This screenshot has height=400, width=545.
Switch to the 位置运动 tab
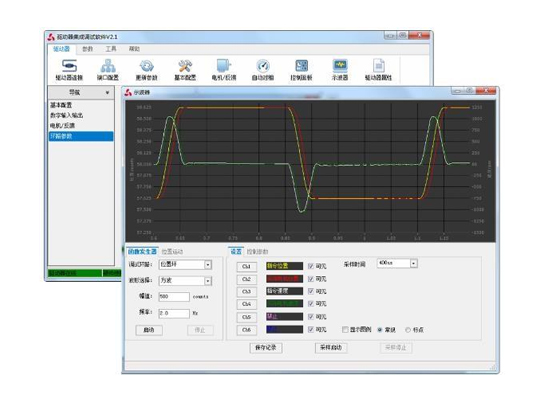click(172, 251)
